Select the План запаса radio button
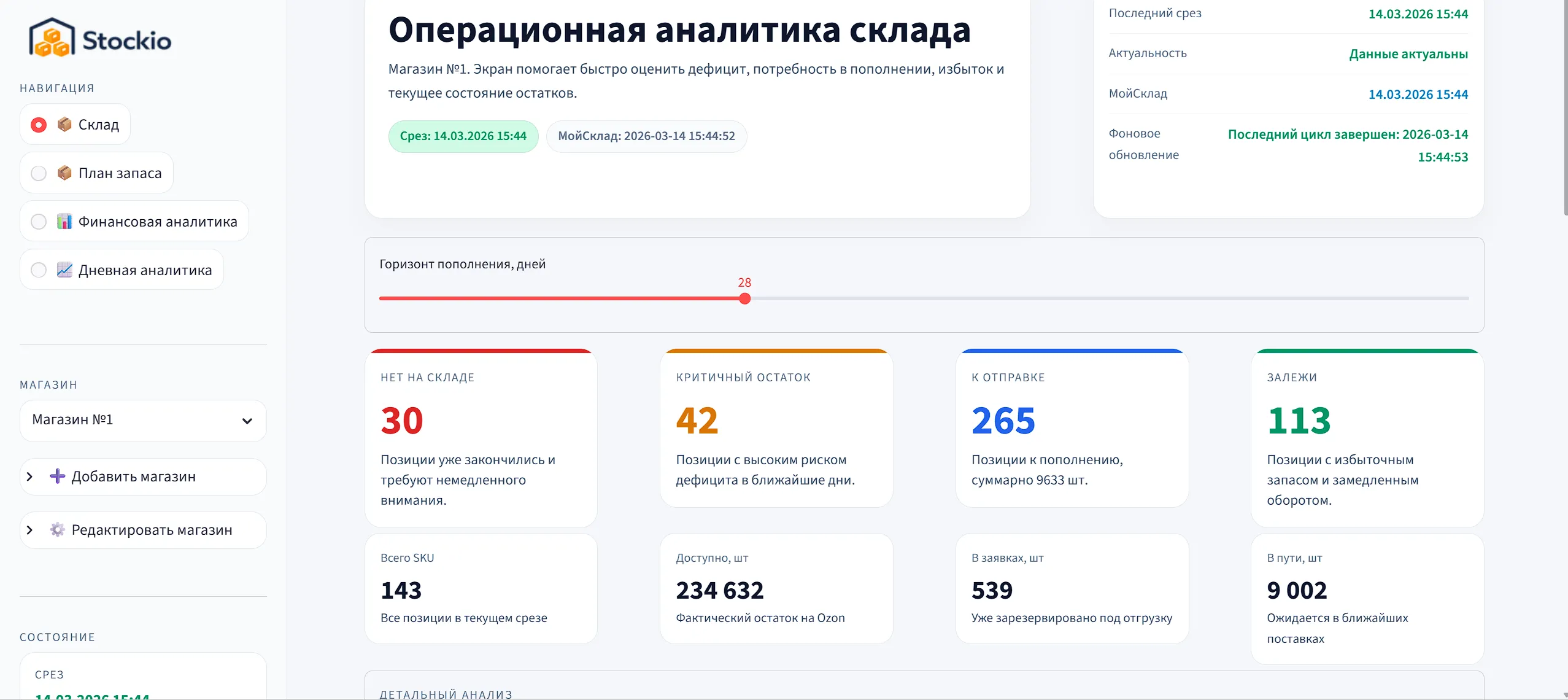This screenshot has height=700, width=1568. (x=38, y=173)
